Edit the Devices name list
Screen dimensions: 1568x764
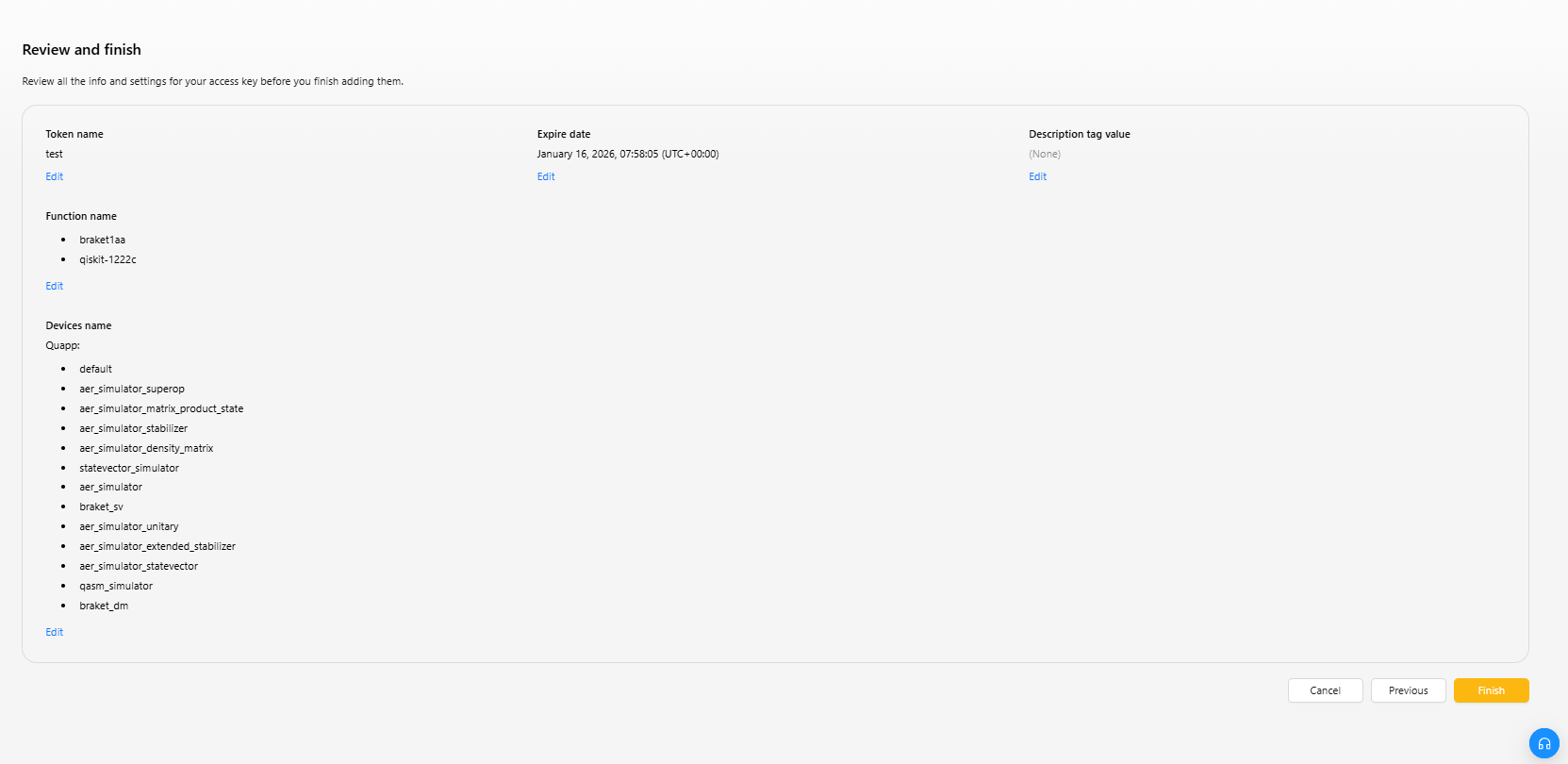click(x=55, y=632)
